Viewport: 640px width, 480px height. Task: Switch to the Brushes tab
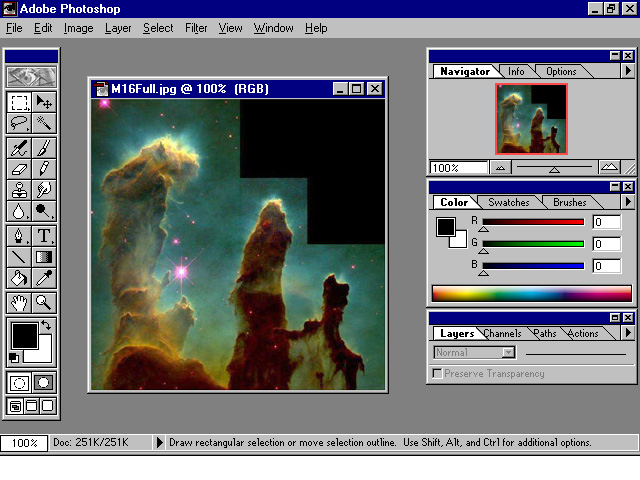tap(570, 202)
